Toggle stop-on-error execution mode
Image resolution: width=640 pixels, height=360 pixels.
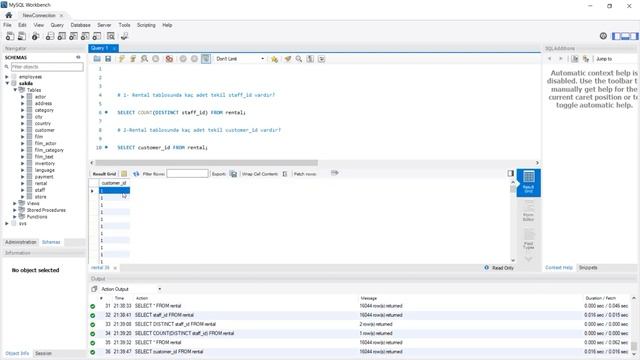[x=169, y=59]
